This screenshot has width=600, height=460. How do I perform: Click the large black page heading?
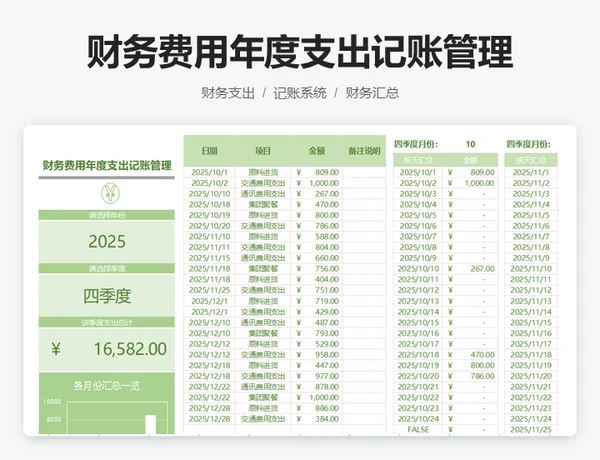coord(300,52)
